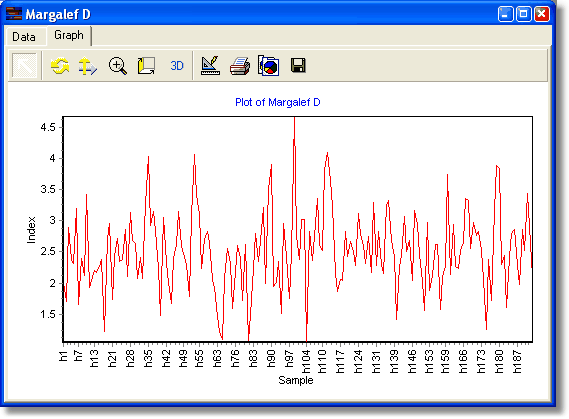Activate the magnifier zoom tool
The image size is (569, 419).
pos(118,66)
